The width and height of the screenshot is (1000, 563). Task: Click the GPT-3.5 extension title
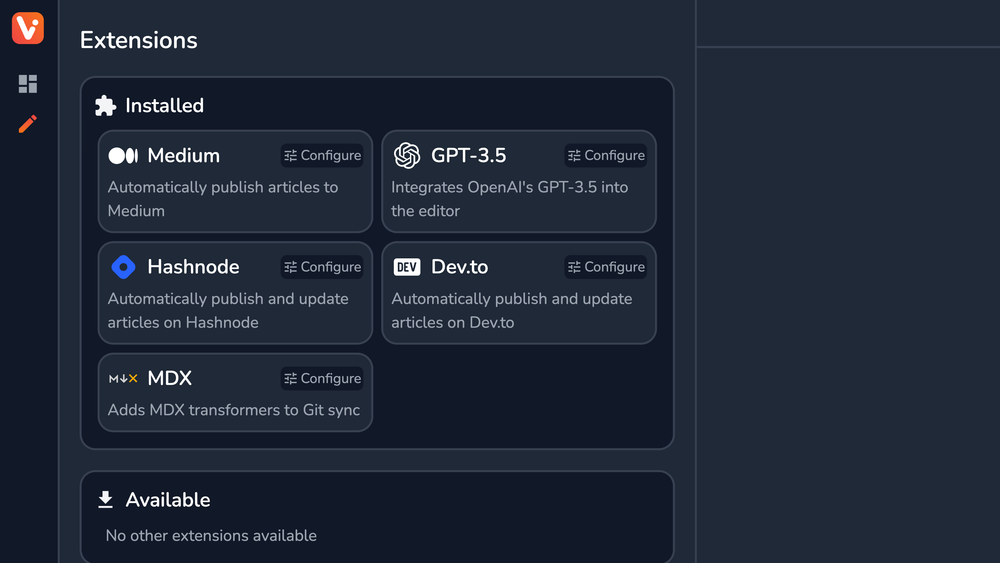click(x=469, y=156)
